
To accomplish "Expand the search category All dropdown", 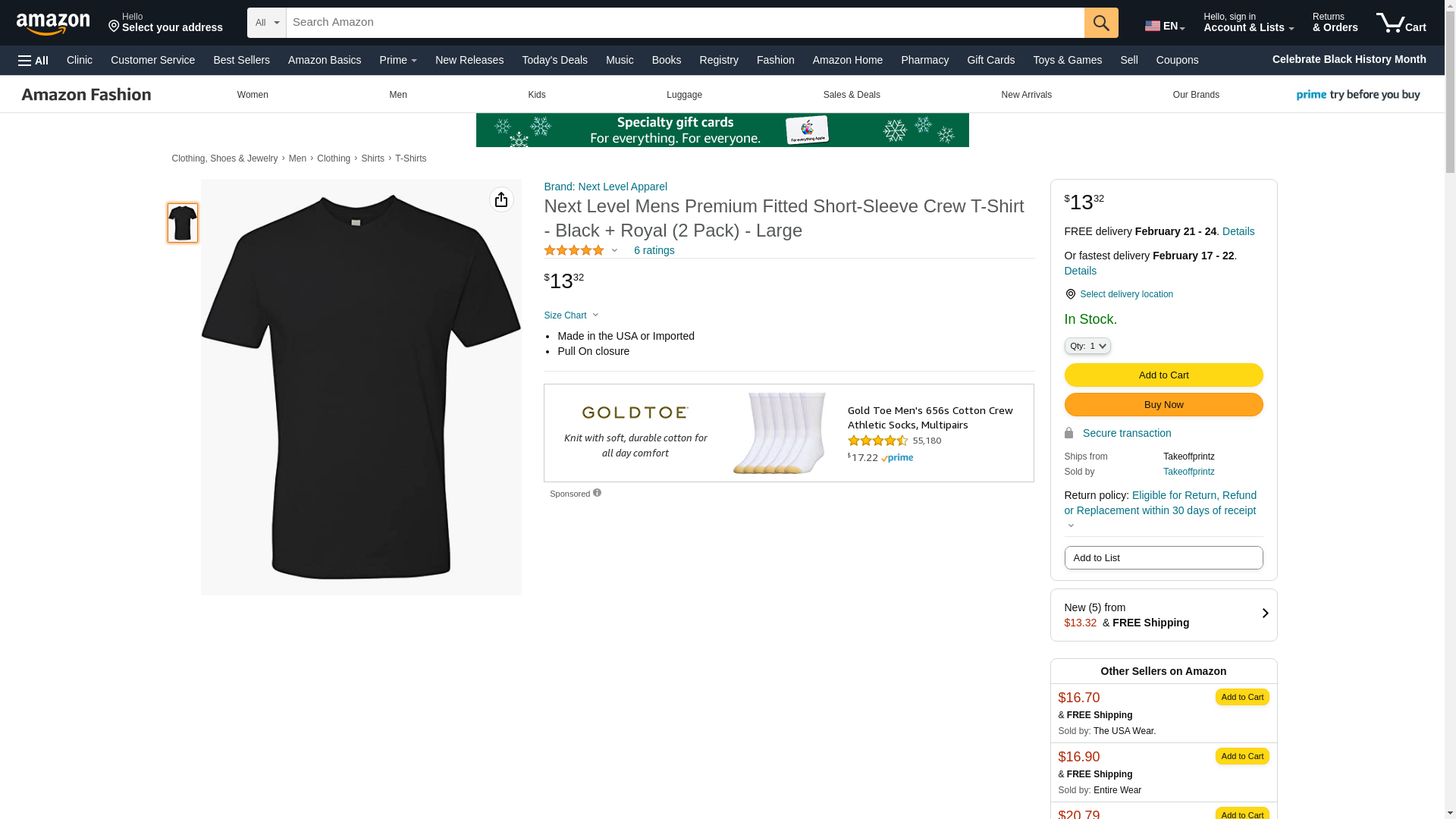I will 267,23.
